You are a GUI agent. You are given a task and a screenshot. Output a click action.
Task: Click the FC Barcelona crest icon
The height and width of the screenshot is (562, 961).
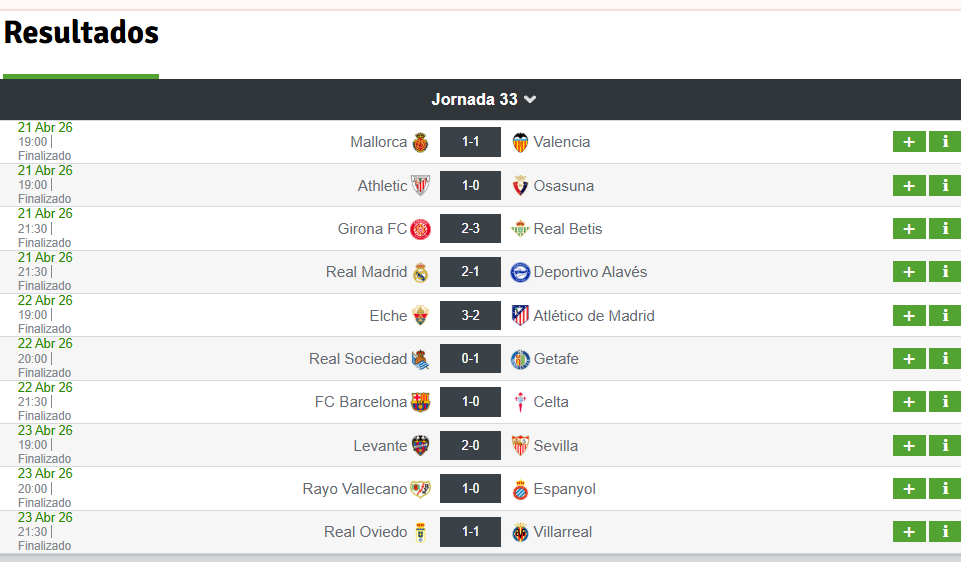click(x=420, y=402)
